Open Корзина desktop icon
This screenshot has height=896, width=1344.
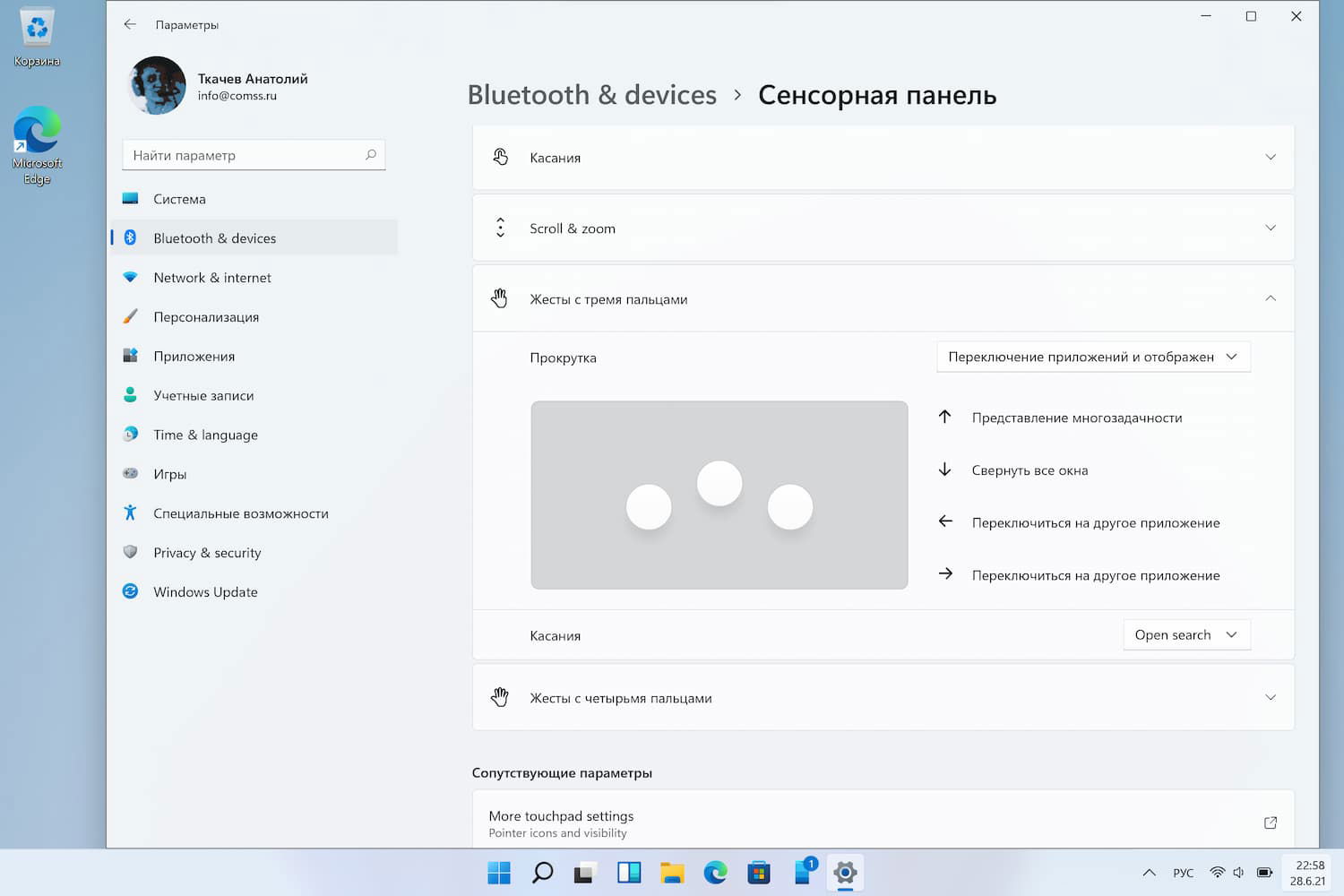[37, 38]
